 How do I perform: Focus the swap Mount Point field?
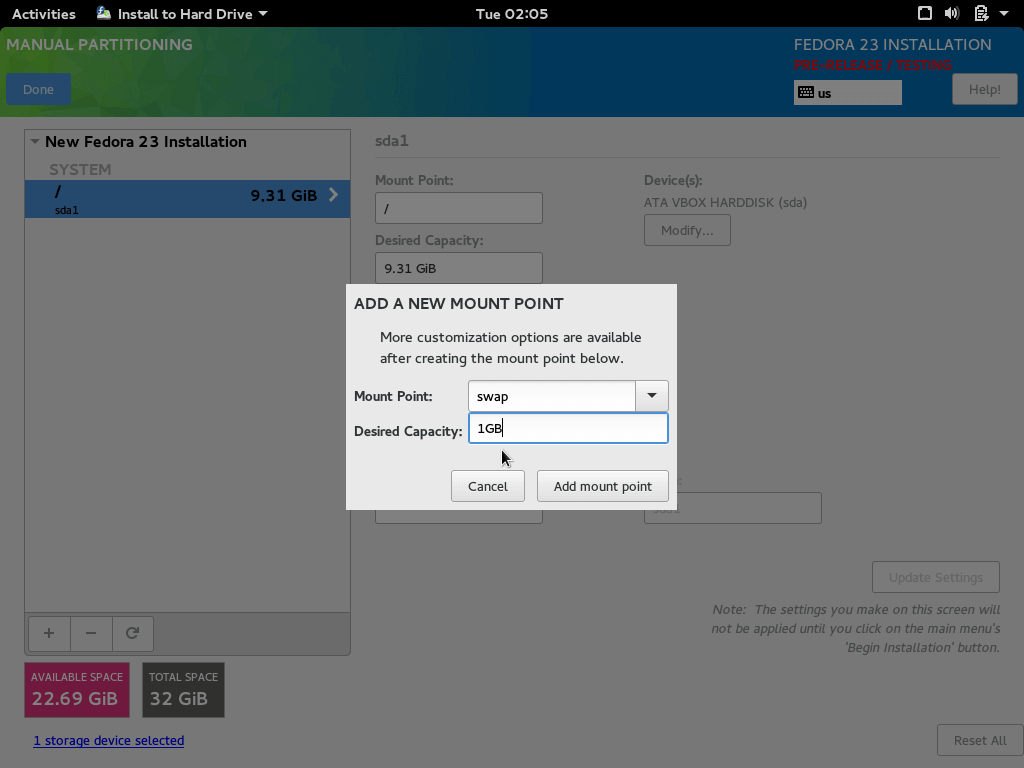click(551, 396)
